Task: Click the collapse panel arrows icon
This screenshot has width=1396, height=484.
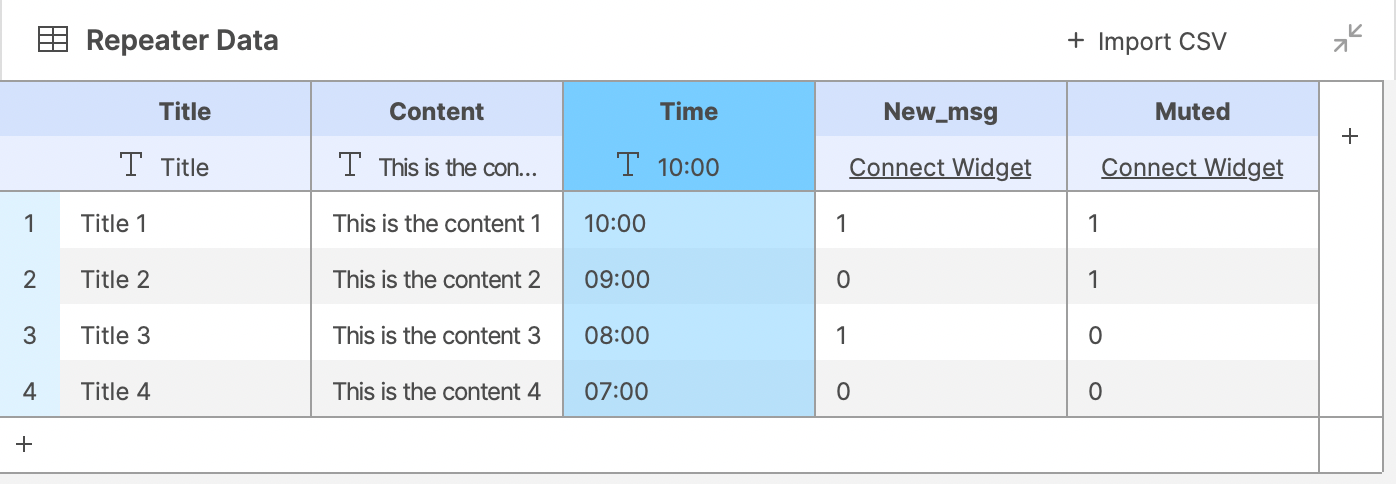Action: coord(1348,39)
